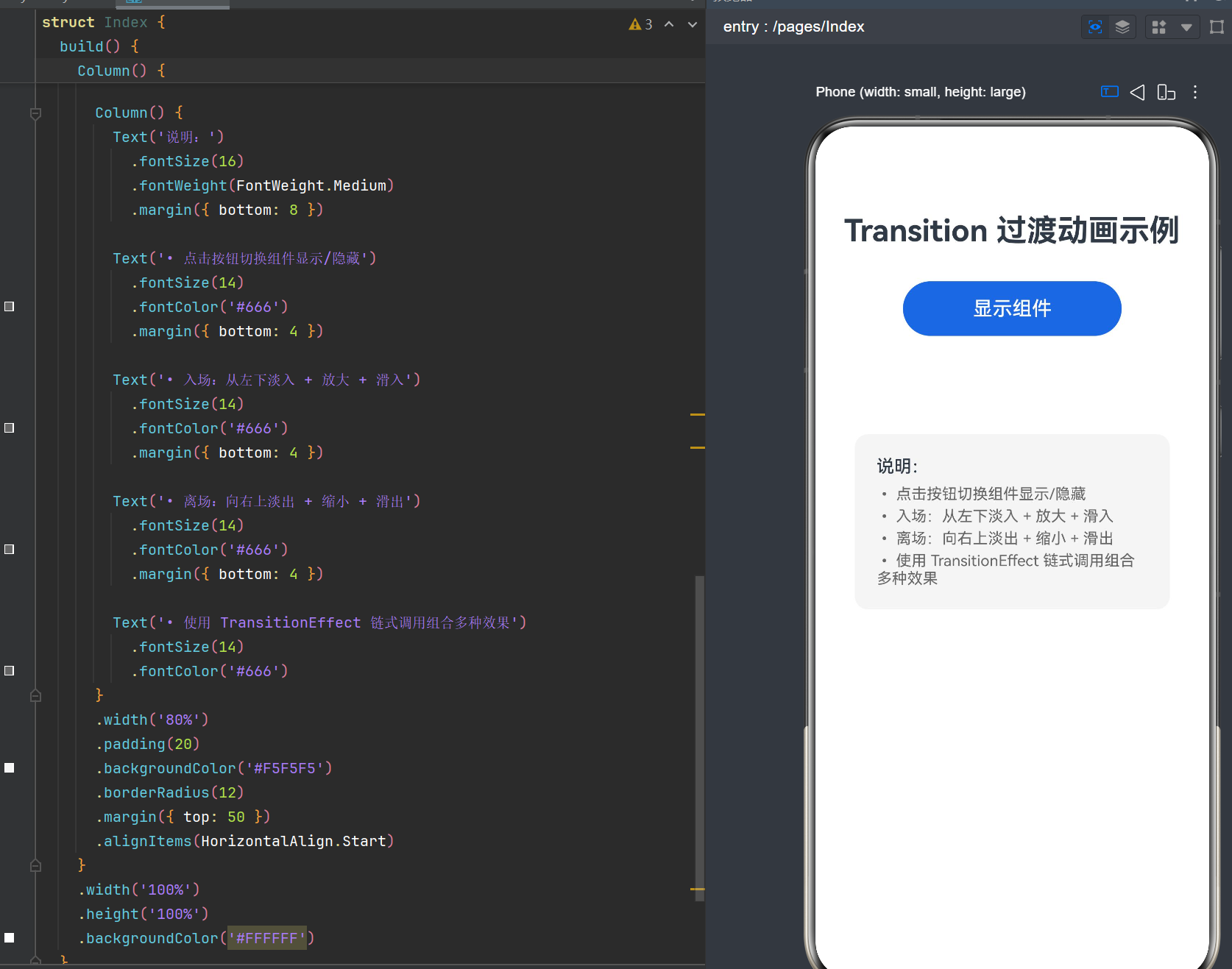This screenshot has height=969, width=1232.
Task: Click warning stripe mark beside .width('100%')
Action: pyautogui.click(x=697, y=890)
